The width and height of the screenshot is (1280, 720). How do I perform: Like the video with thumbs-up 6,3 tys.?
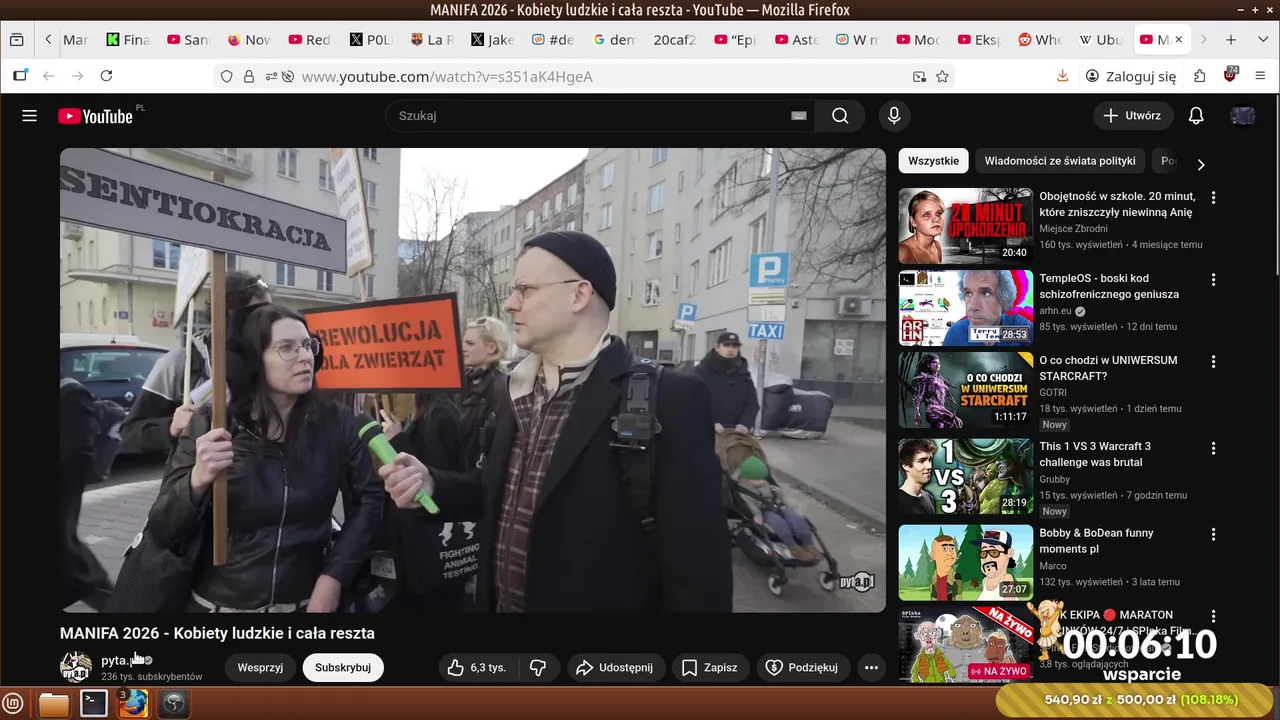(478, 667)
